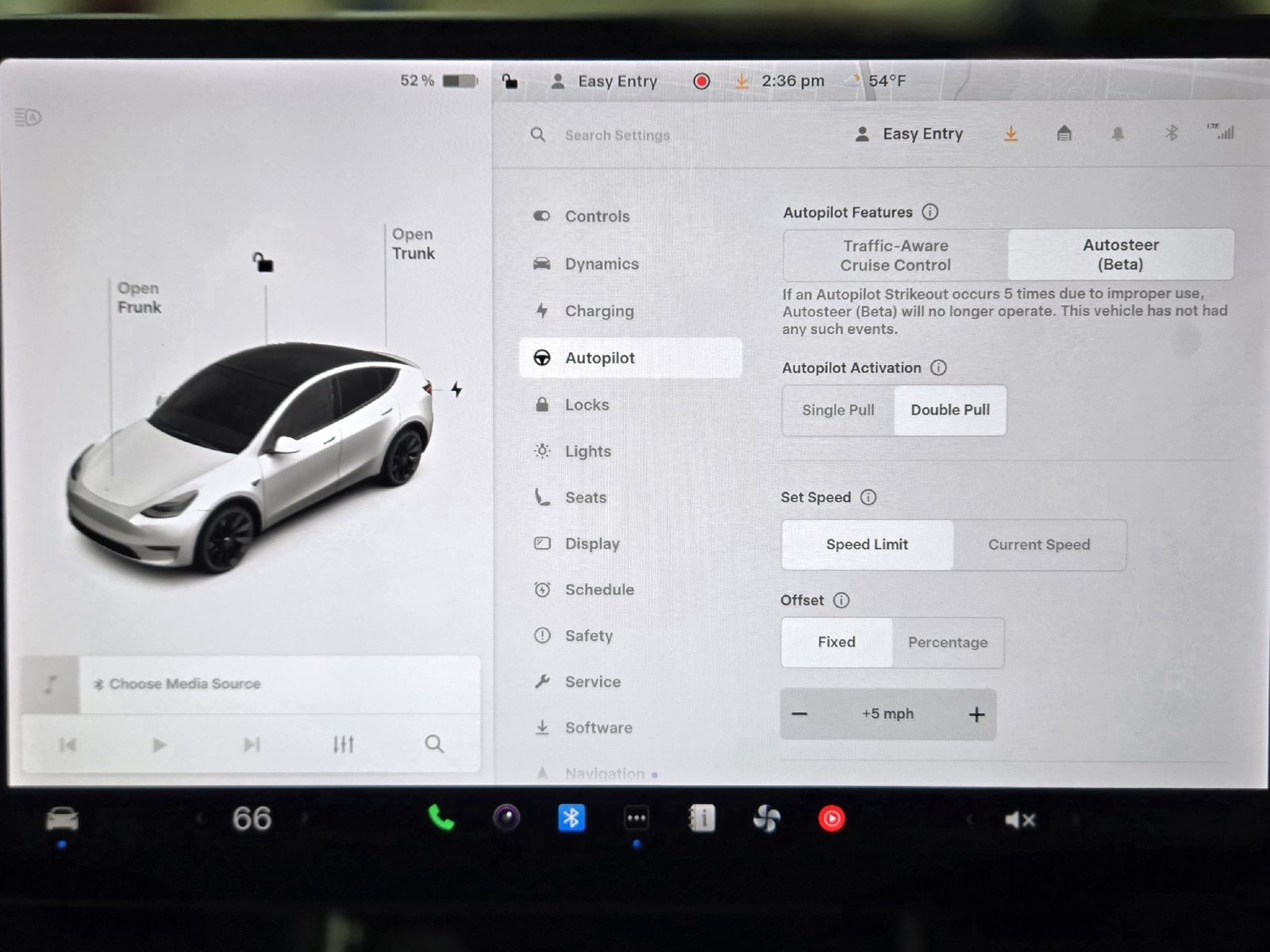Open the Charging settings menu

598,311
